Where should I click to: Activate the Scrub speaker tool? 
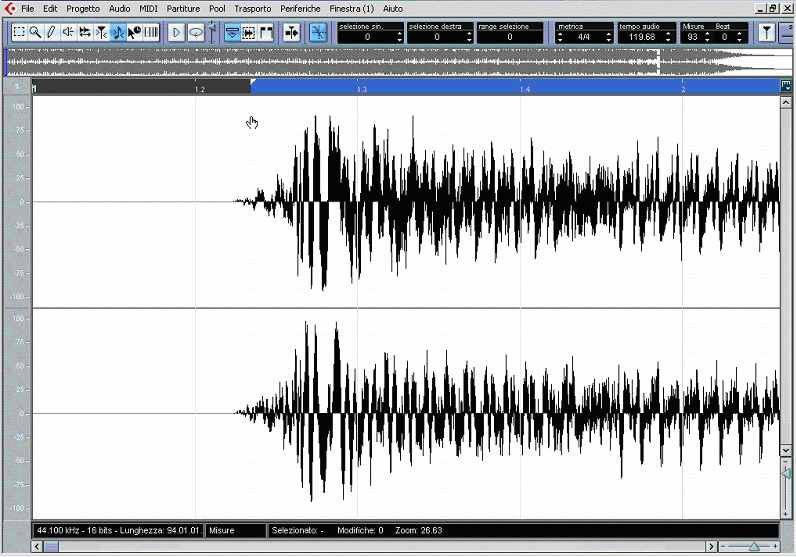(68, 32)
